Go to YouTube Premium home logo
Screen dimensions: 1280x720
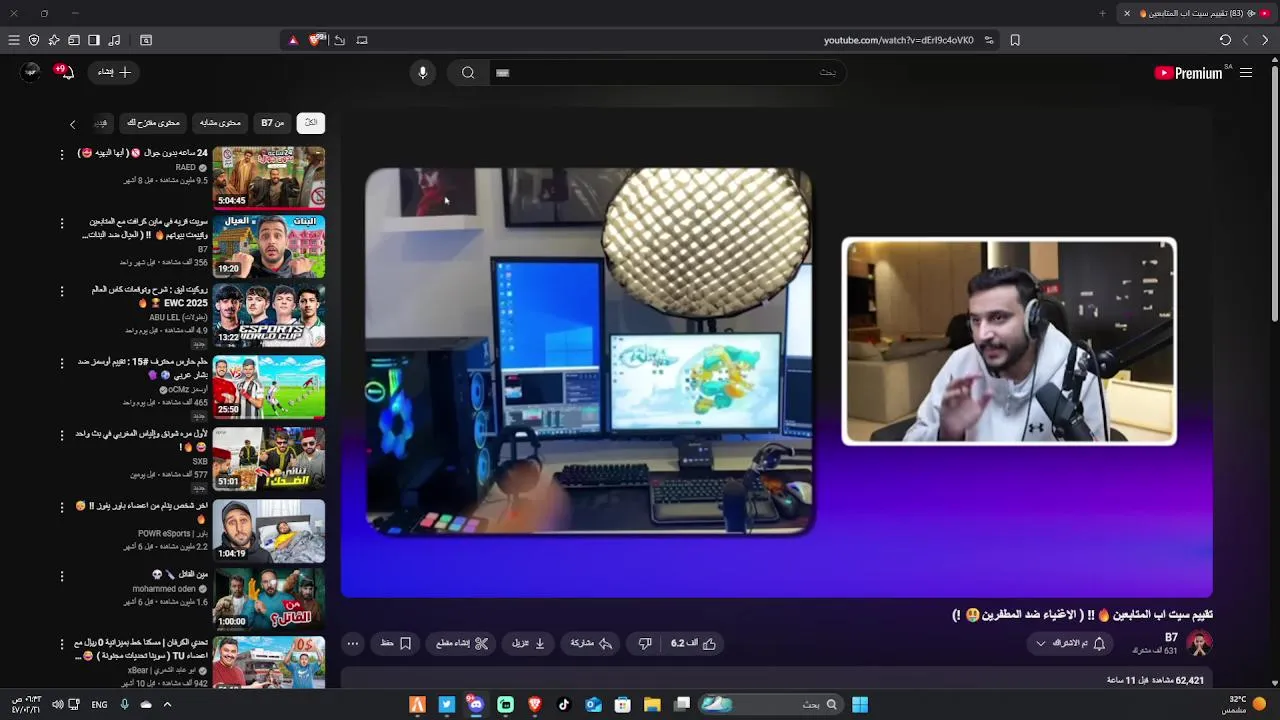[x=1189, y=73]
